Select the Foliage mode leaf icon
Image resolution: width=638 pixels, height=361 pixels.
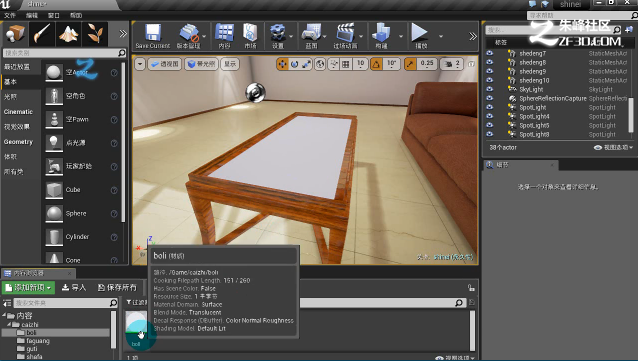95,34
